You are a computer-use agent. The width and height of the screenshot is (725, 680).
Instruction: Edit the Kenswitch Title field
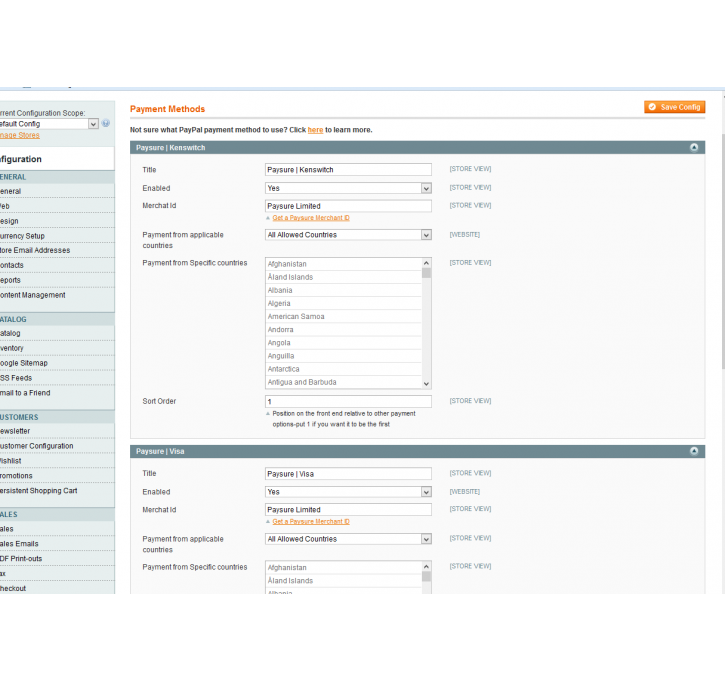point(348,170)
